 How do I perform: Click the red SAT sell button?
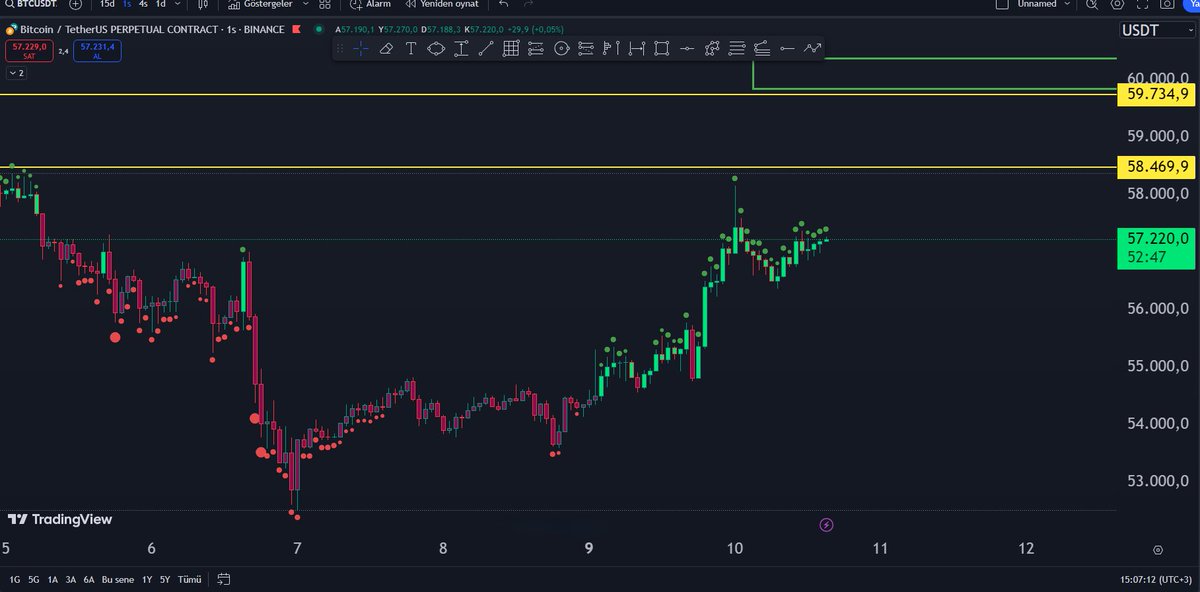[29, 50]
